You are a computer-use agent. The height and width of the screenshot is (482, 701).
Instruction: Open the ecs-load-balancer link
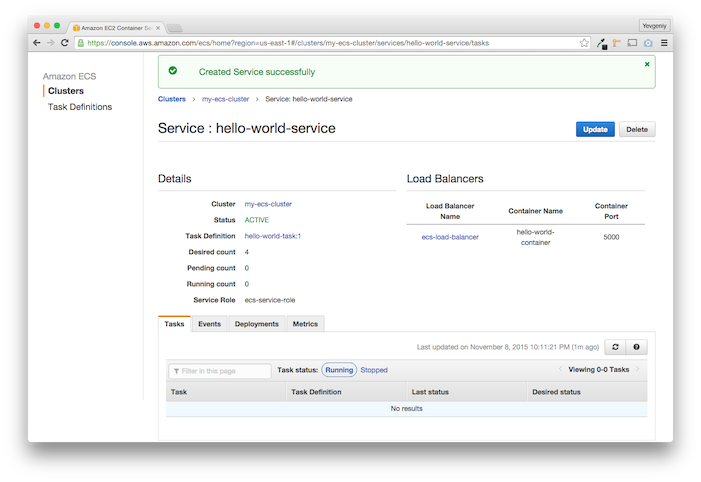pyautogui.click(x=450, y=237)
